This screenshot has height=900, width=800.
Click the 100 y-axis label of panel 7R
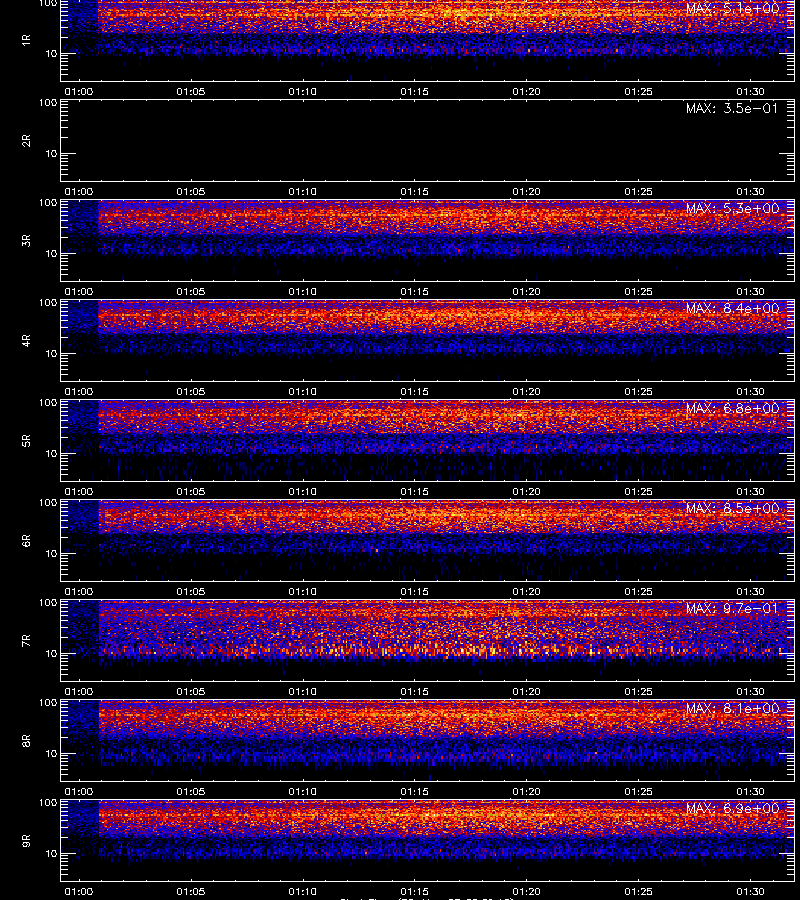(x=48, y=603)
